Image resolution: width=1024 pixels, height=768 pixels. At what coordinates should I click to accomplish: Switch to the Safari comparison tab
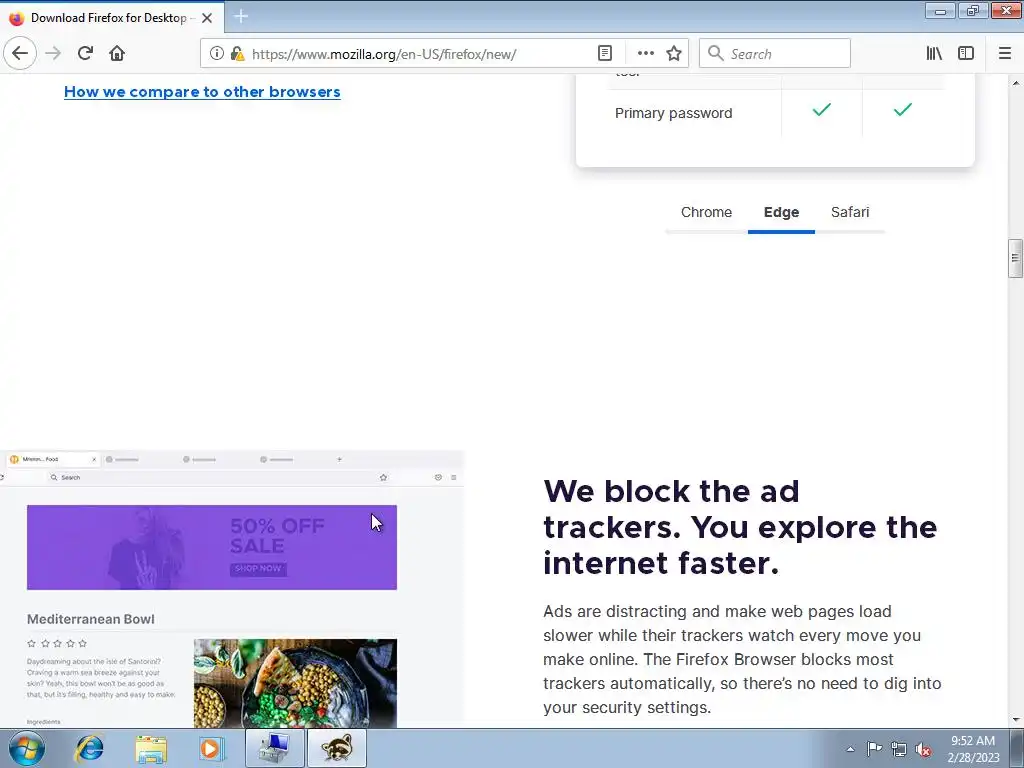850,212
